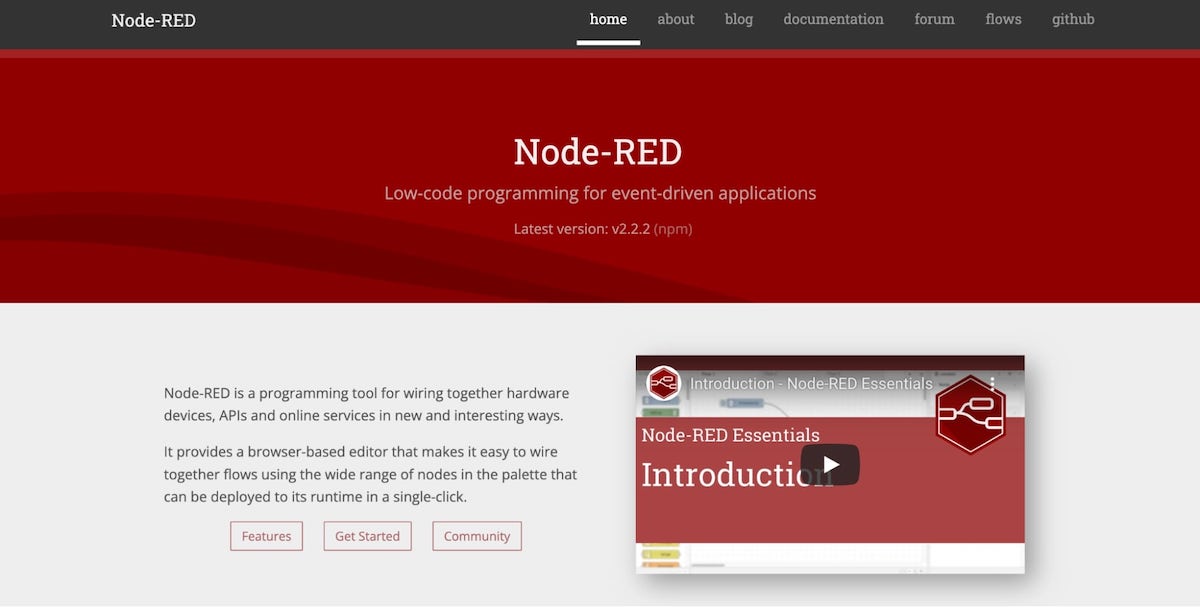1200x607 pixels.
Task: Open the github link in navigation
Action: [x=1073, y=19]
